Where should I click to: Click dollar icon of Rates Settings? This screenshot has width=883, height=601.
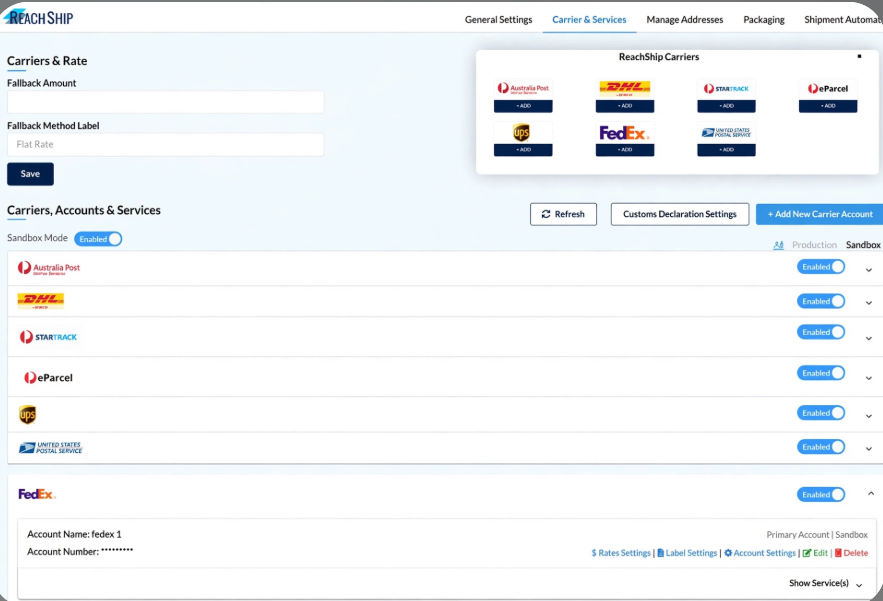[x=594, y=553]
